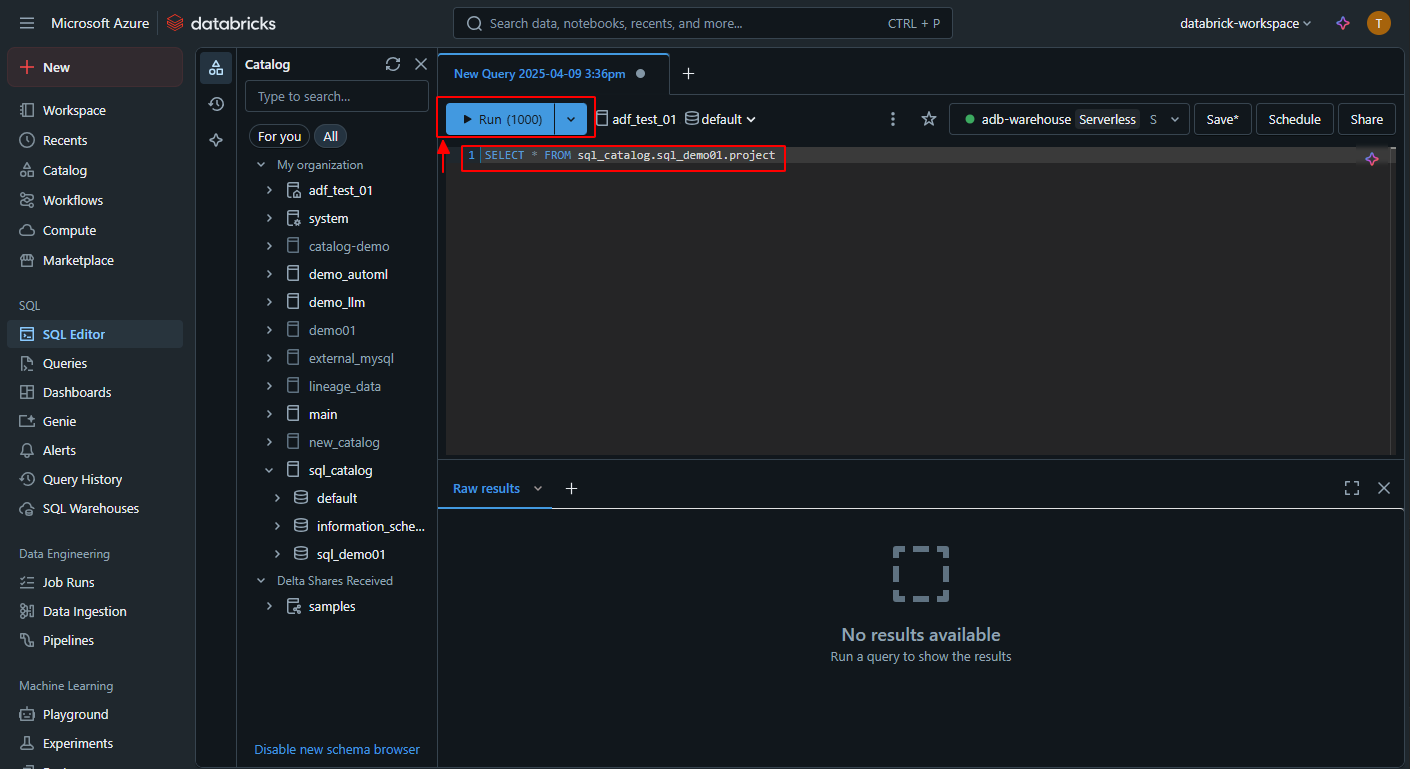Click the Databricks logo
The width and height of the screenshot is (1410, 769).
pos(221,23)
